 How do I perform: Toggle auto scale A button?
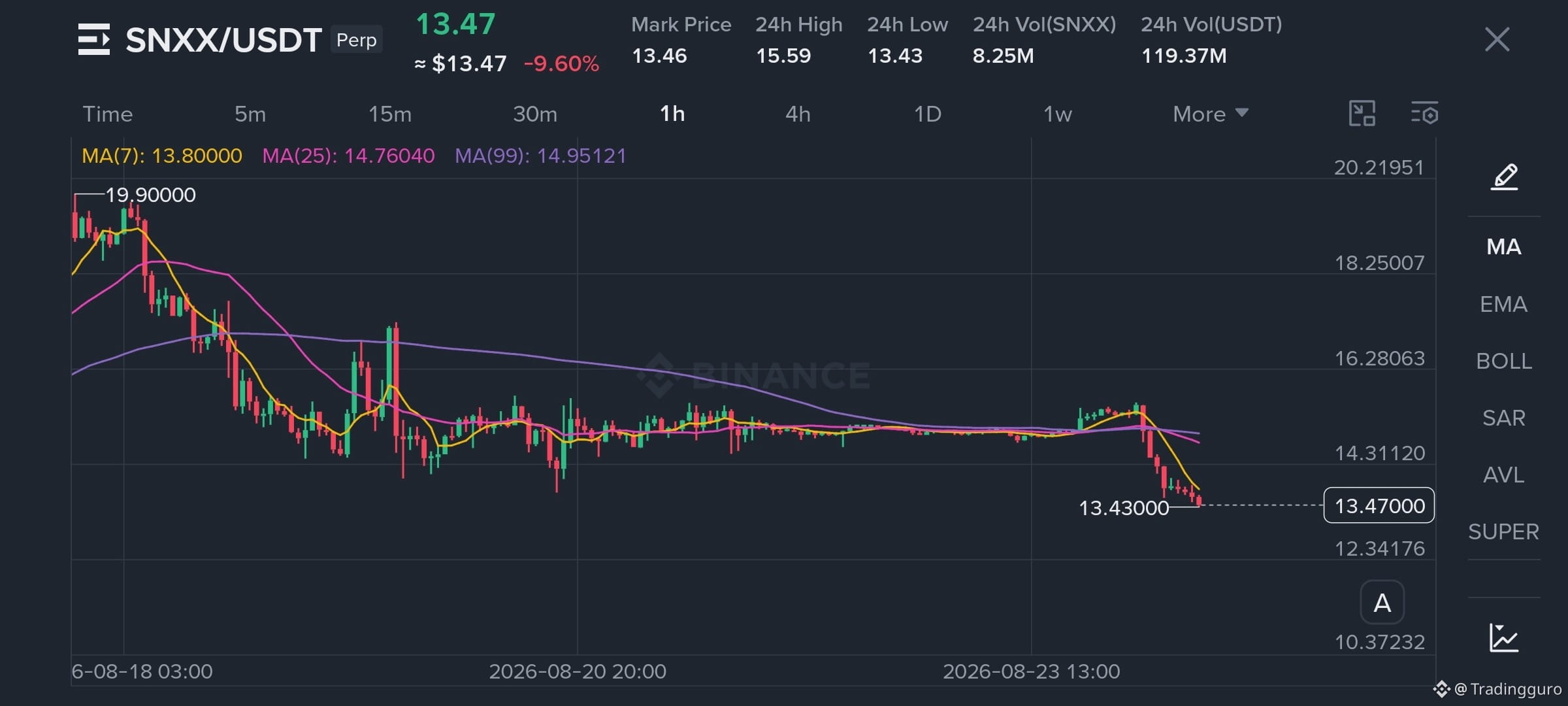[1382, 603]
